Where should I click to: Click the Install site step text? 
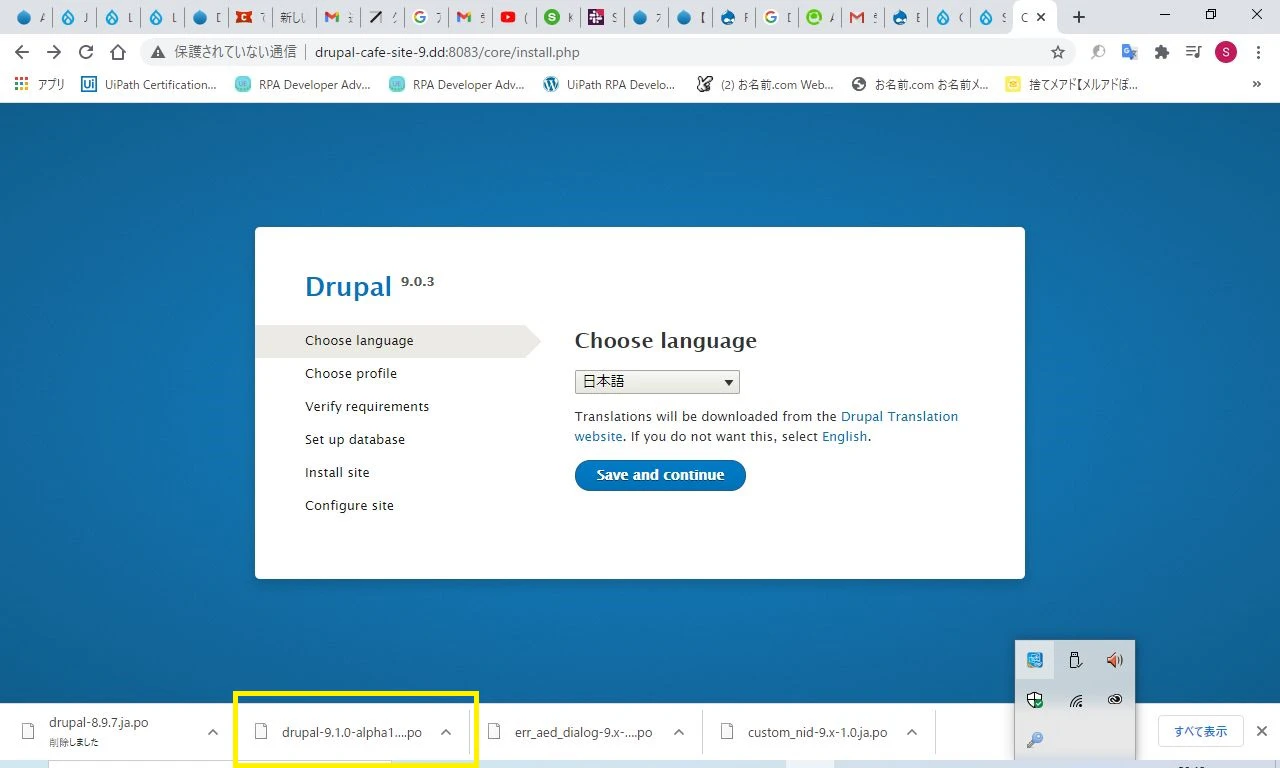pos(337,472)
